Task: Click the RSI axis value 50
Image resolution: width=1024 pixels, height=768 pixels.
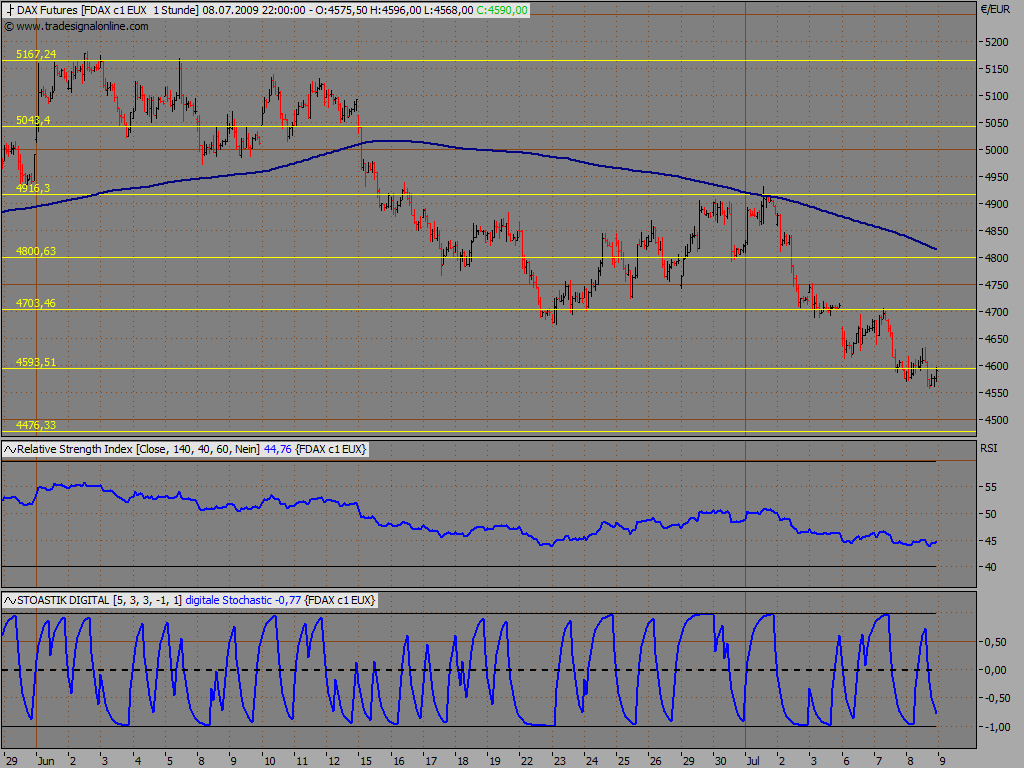Action: [991, 514]
